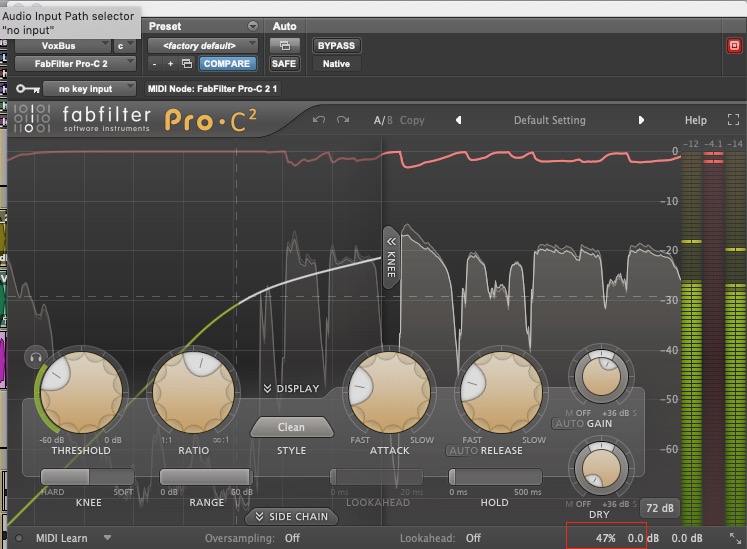Click the Ratio knob
The height and width of the screenshot is (549, 747).
click(x=193, y=393)
